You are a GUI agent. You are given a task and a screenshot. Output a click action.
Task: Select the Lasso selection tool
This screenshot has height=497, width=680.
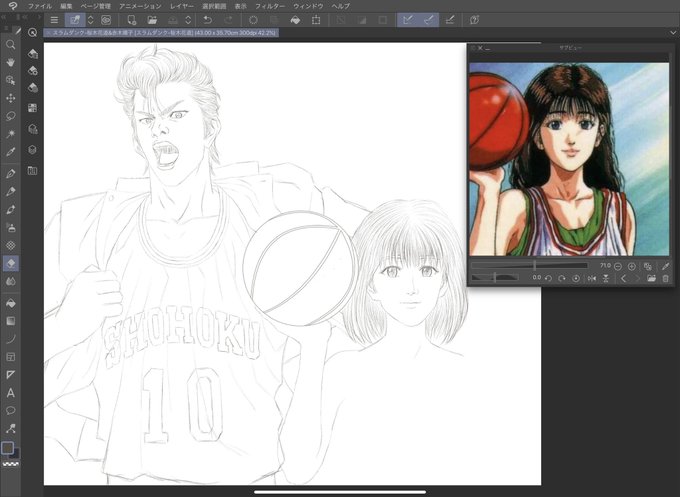pyautogui.click(x=10, y=116)
